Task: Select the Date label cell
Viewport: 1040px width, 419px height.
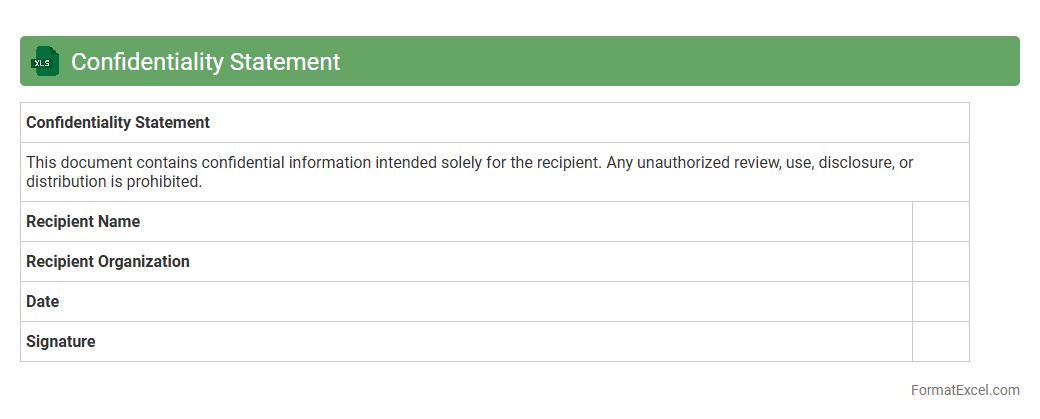Action: (43, 302)
